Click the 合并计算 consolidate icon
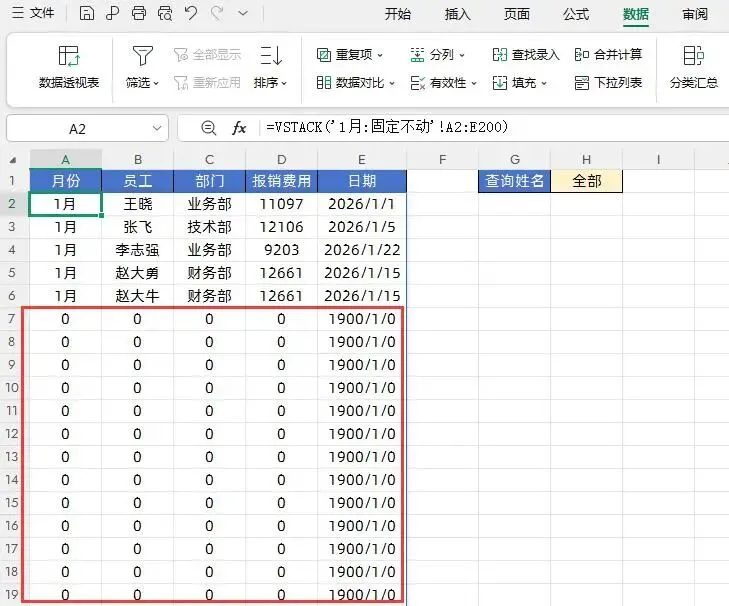This screenshot has width=729, height=606. point(582,55)
